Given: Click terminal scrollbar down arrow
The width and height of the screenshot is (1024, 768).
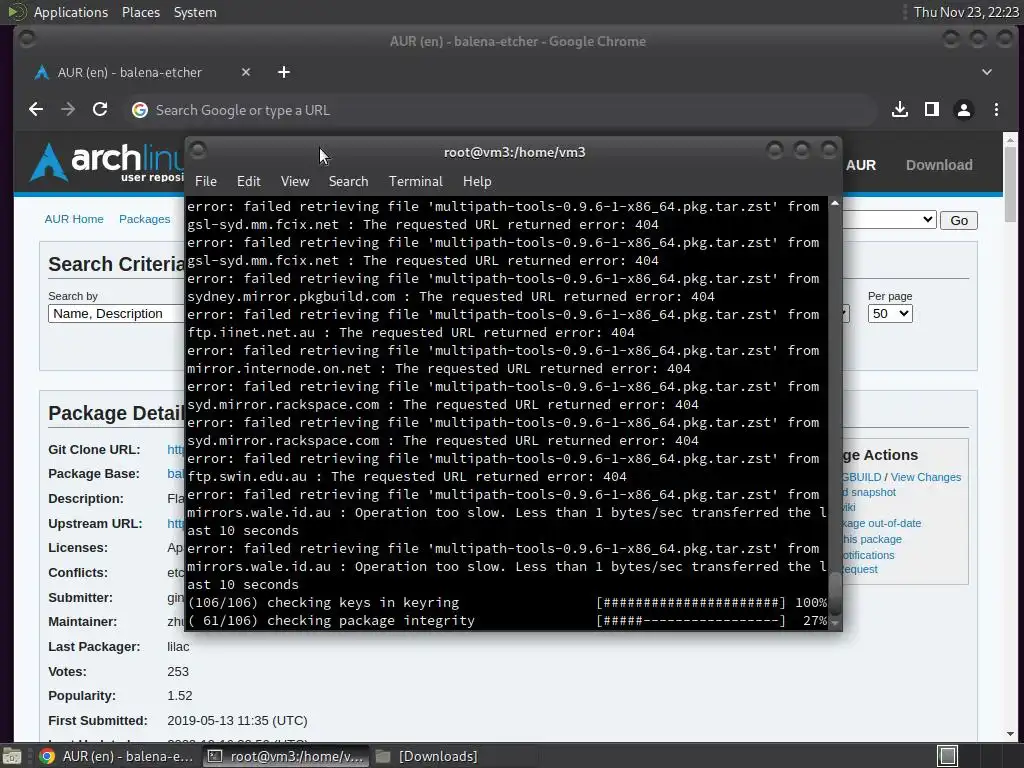Looking at the screenshot, I should click(835, 622).
